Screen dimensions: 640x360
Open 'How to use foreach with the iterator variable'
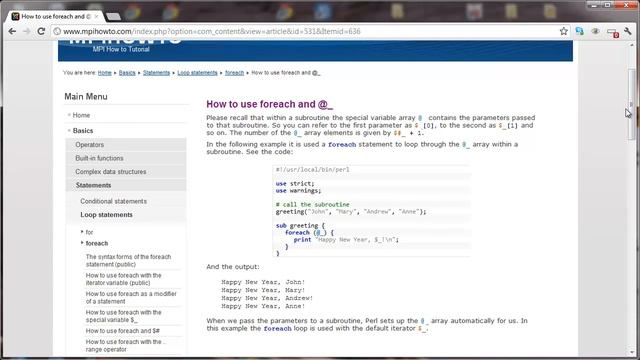click(123, 279)
